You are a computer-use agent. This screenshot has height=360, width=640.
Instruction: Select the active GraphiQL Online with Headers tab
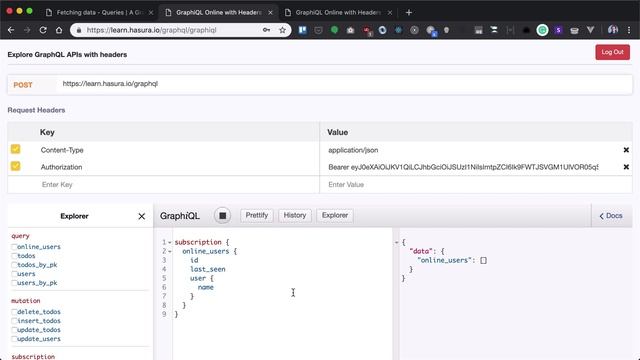coord(219,13)
